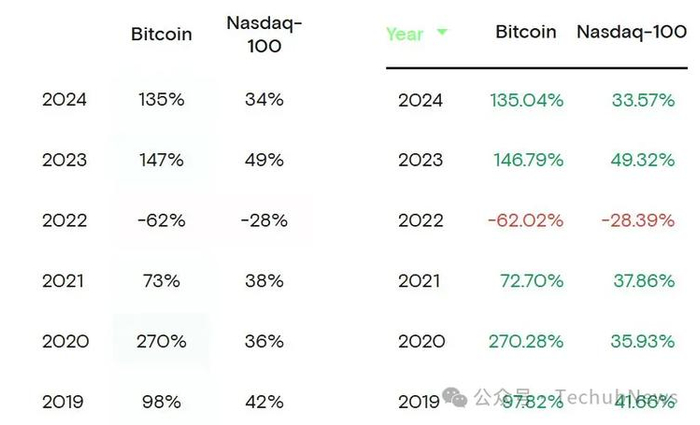Image resolution: width=700 pixels, height=425 pixels.
Task: Select the 2020 year label in the right table
Action: pyautogui.click(x=421, y=341)
